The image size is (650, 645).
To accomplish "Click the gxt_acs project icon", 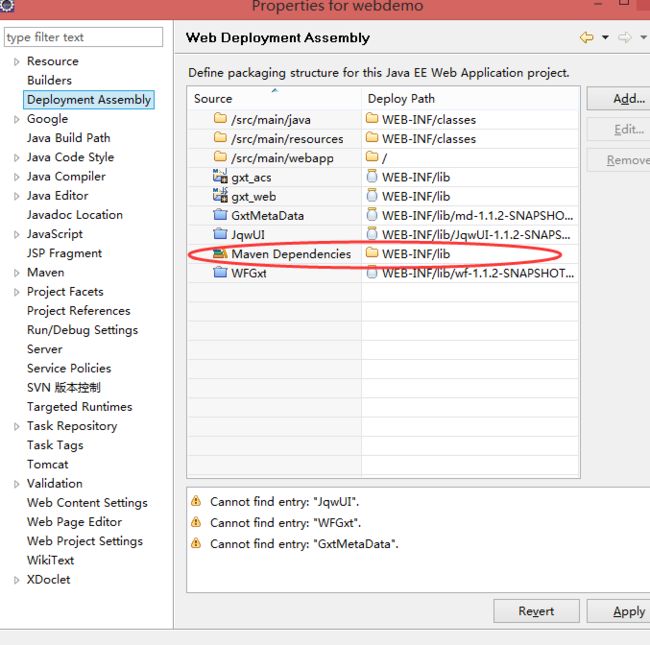I will [221, 177].
